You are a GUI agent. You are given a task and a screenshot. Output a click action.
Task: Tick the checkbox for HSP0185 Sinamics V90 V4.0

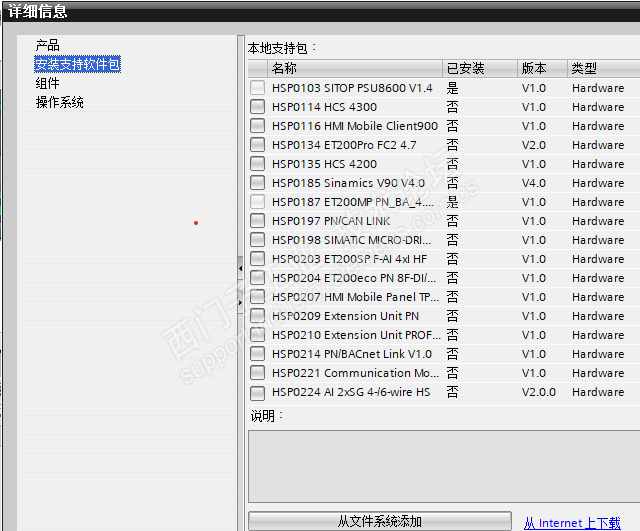257,183
